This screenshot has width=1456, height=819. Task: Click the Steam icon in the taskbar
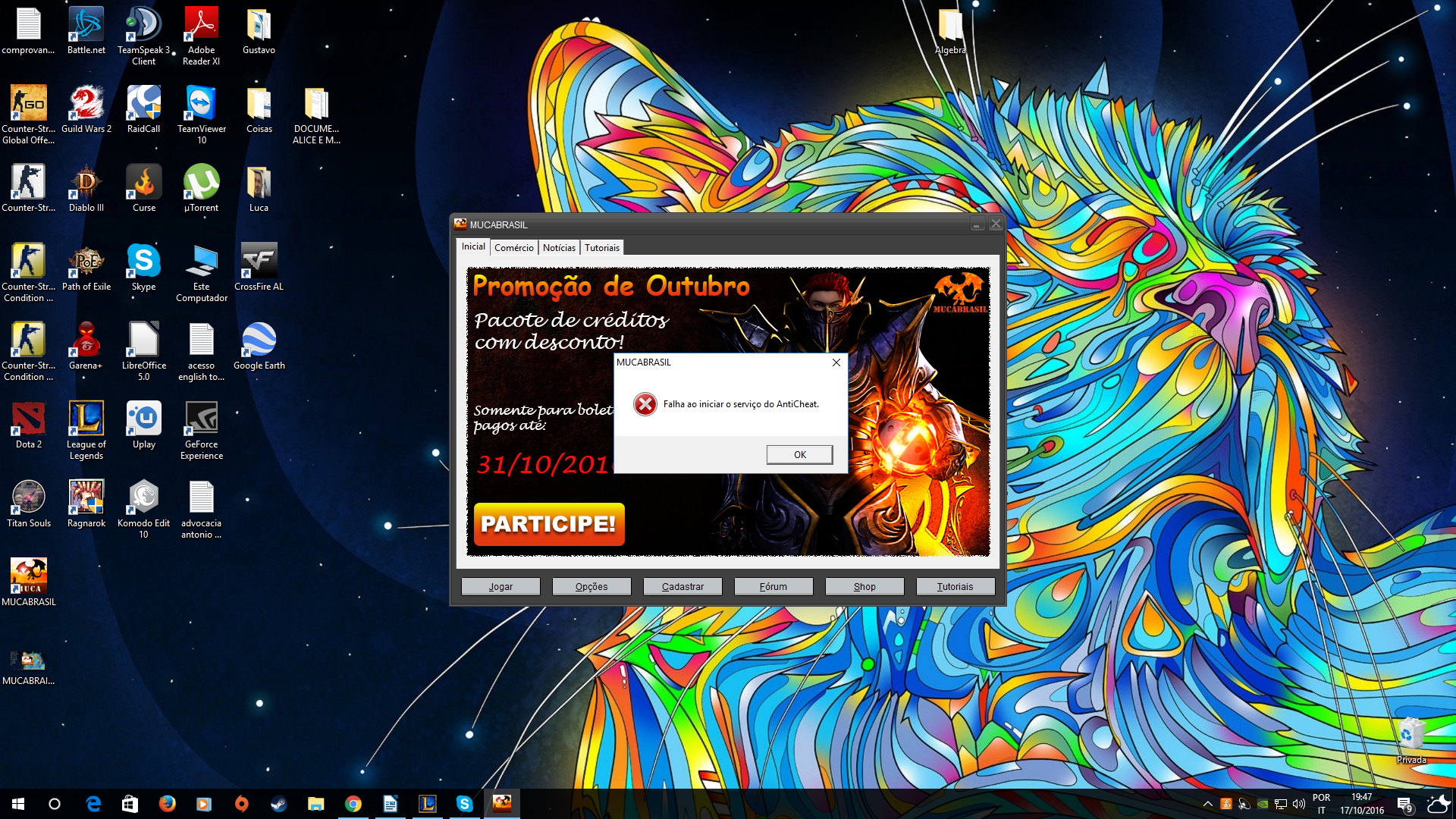point(278,804)
